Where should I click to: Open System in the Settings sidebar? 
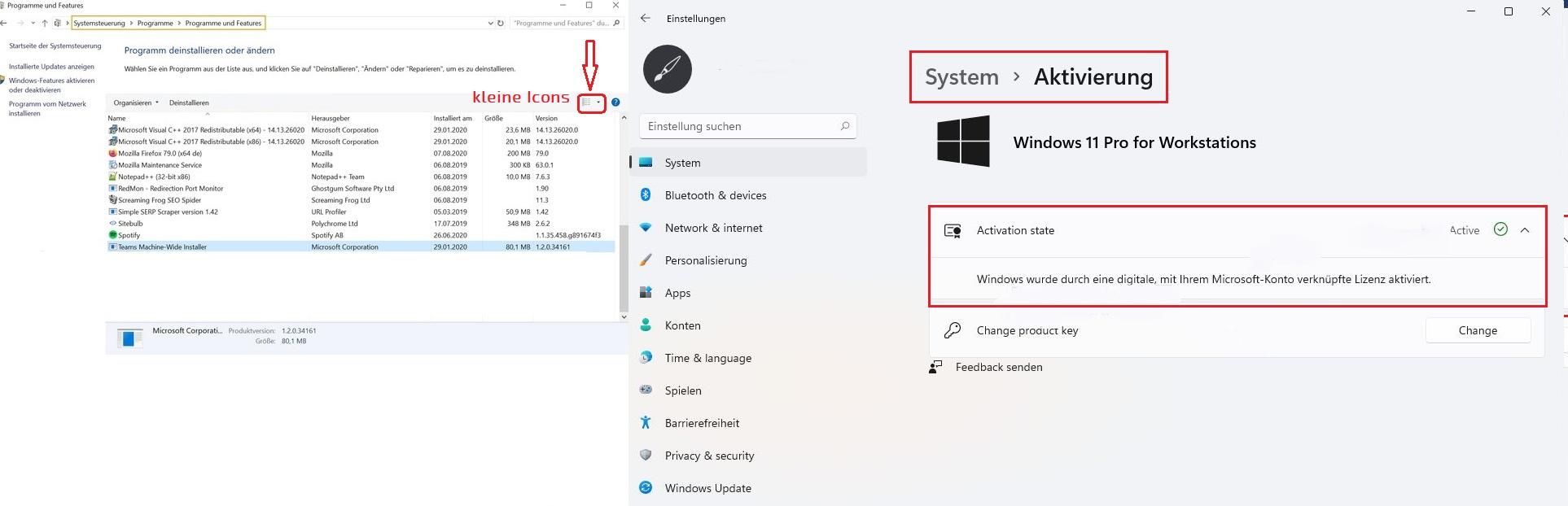748,163
